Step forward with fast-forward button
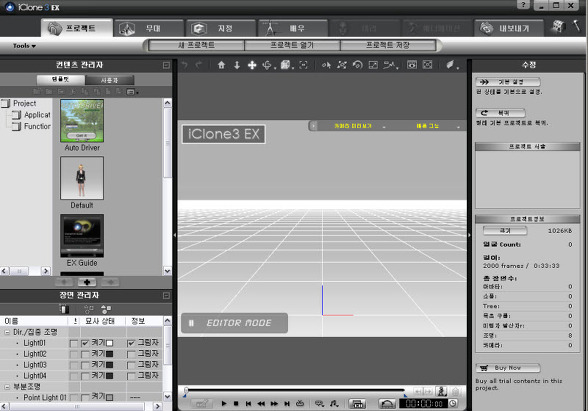588x411 pixels. tap(274, 404)
